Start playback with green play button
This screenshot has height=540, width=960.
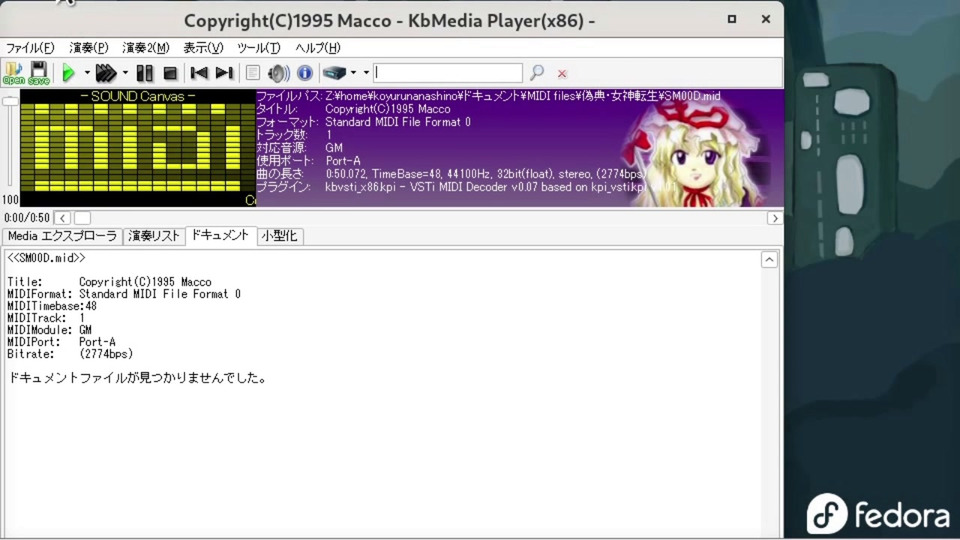(x=69, y=73)
